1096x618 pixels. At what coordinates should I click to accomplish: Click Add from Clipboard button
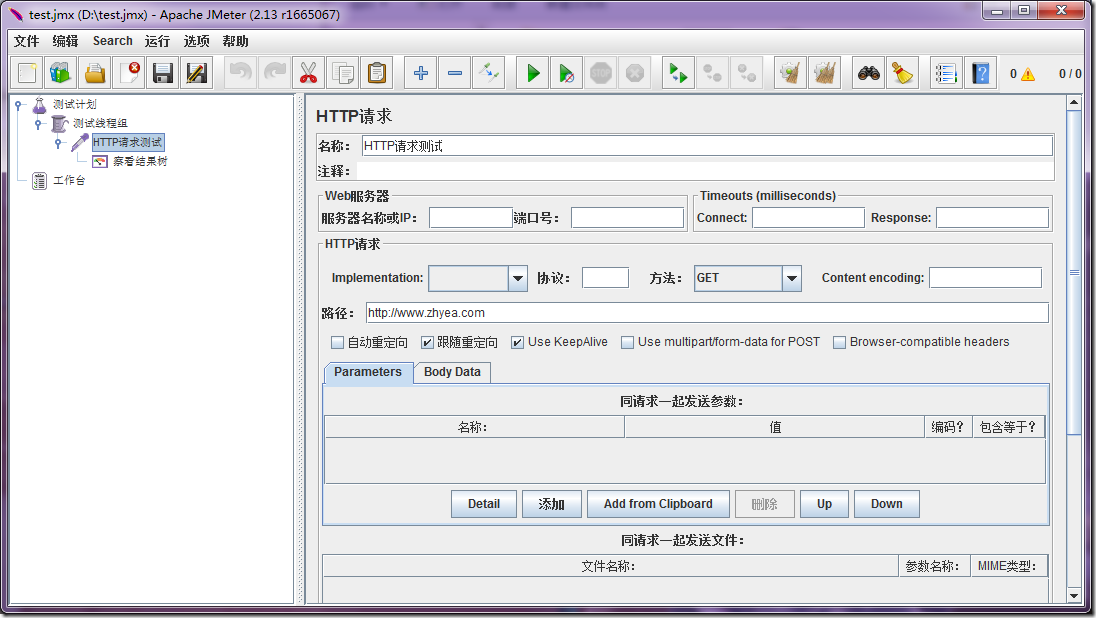tap(658, 504)
